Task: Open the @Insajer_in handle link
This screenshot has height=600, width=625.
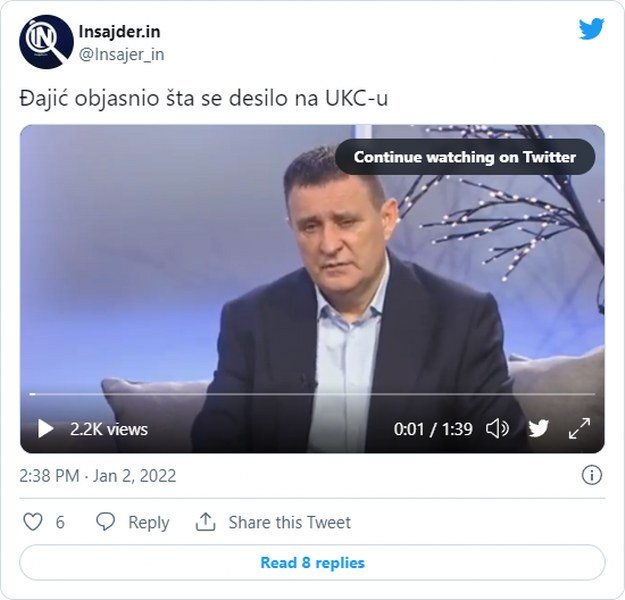Action: point(122,55)
